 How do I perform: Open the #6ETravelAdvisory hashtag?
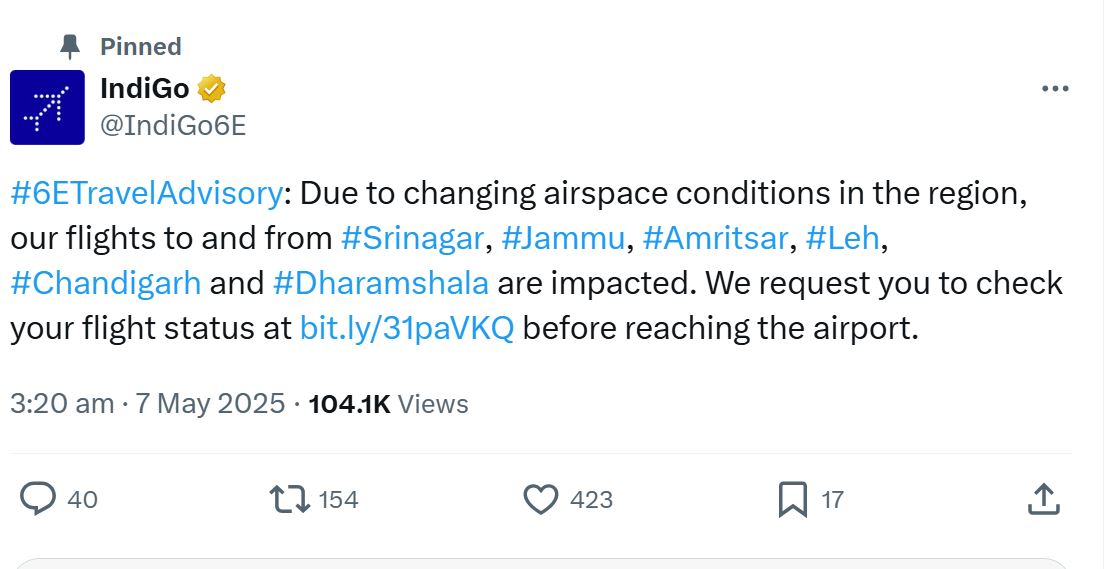pyautogui.click(x=147, y=193)
